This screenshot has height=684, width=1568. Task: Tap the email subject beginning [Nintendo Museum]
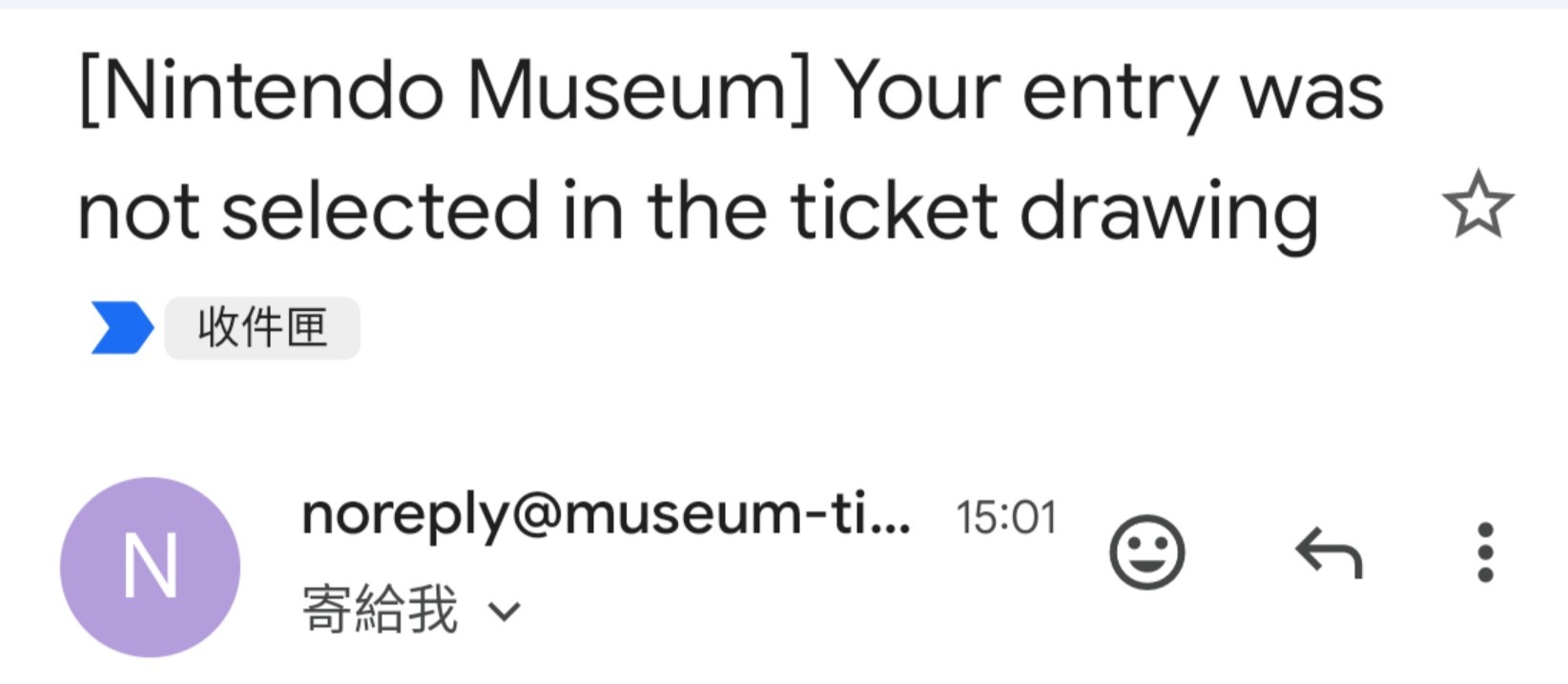tap(731, 151)
